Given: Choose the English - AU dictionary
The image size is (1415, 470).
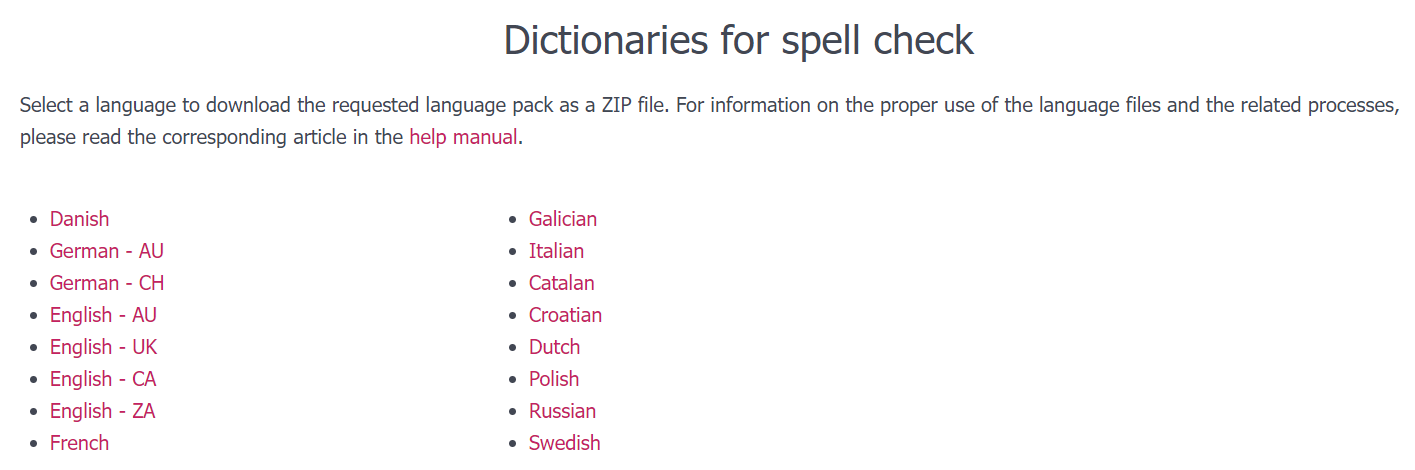Looking at the screenshot, I should [x=103, y=315].
